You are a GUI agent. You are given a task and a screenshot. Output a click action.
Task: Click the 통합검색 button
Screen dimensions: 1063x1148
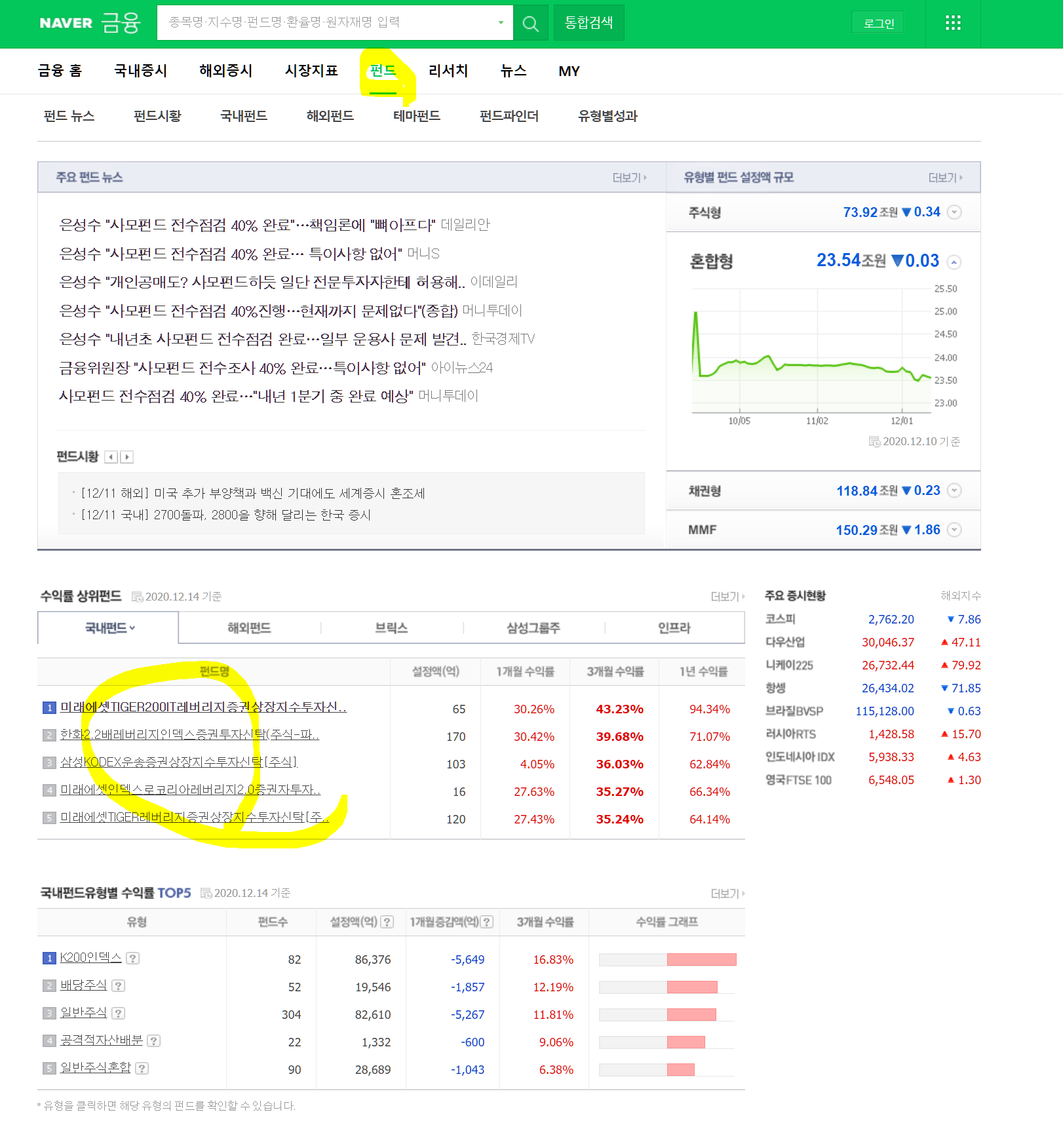coord(589,23)
